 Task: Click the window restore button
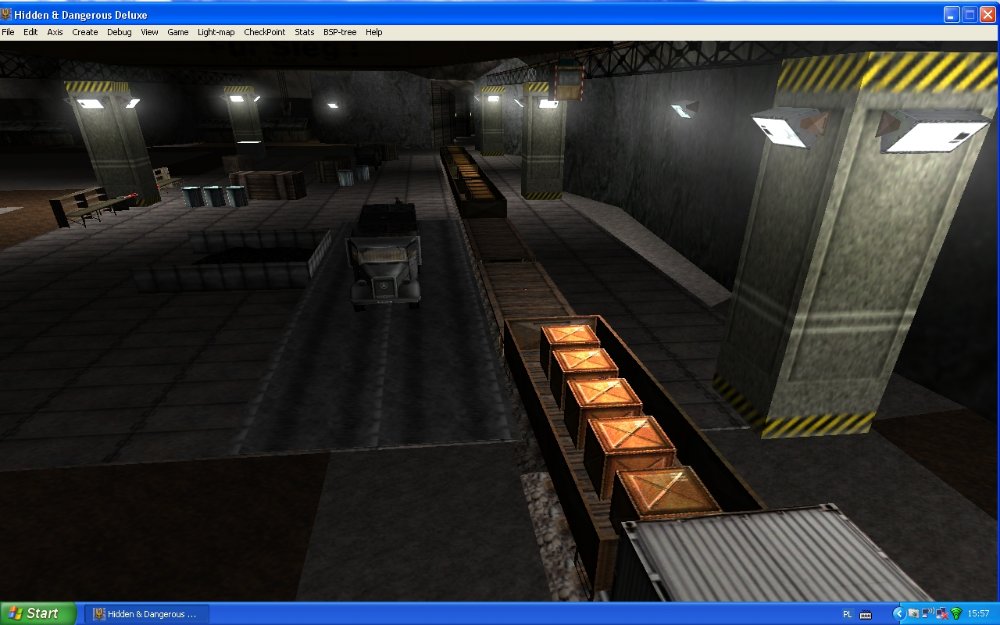pyautogui.click(x=969, y=14)
